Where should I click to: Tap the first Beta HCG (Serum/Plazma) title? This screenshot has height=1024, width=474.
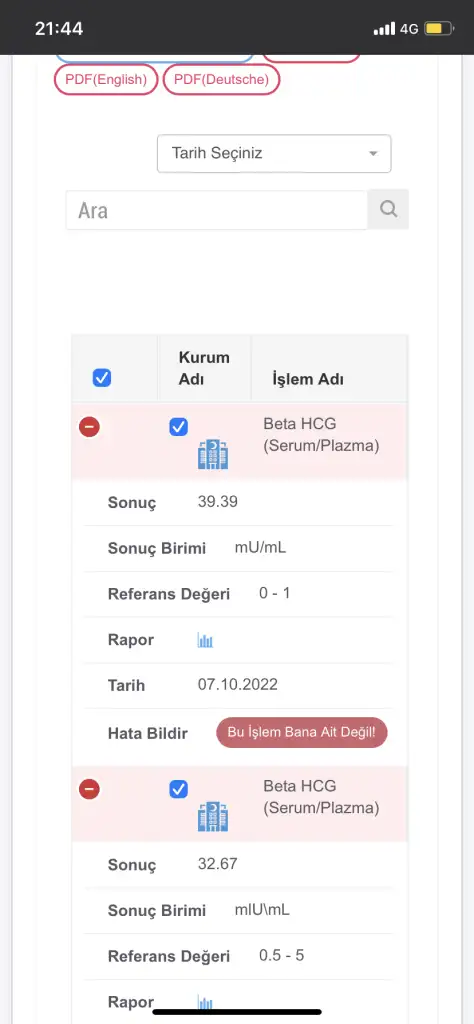pos(321,435)
